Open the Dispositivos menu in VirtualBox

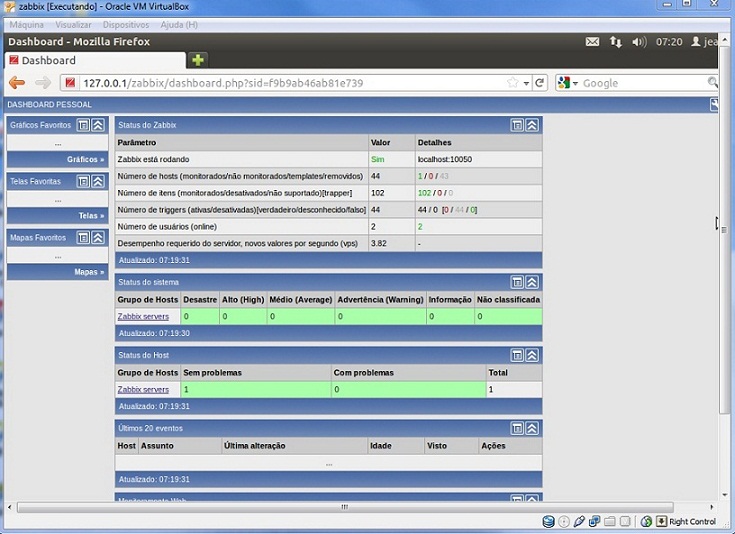pyautogui.click(x=126, y=25)
